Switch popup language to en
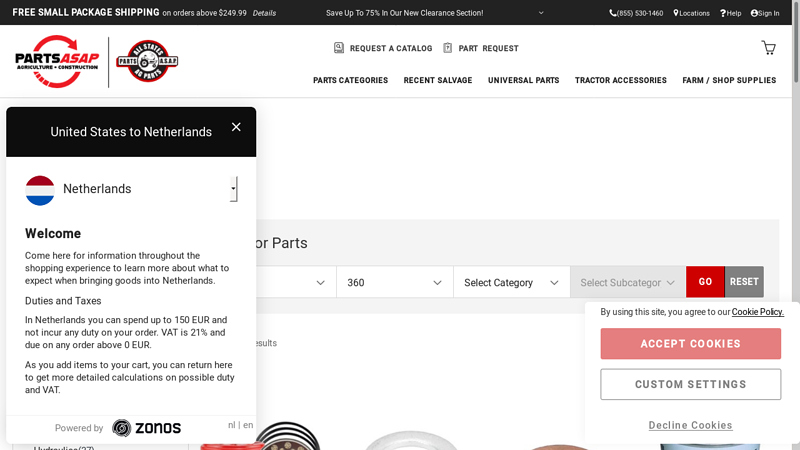 [x=248, y=425]
